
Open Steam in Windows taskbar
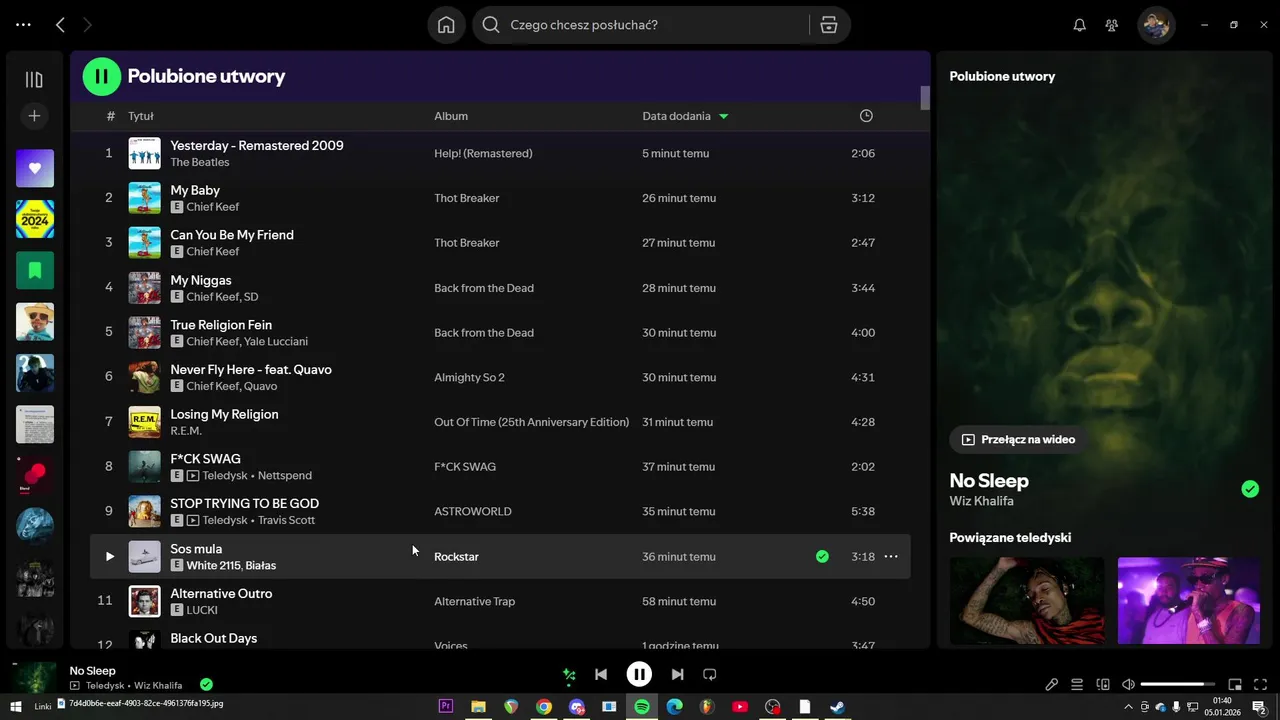pyautogui.click(x=838, y=707)
